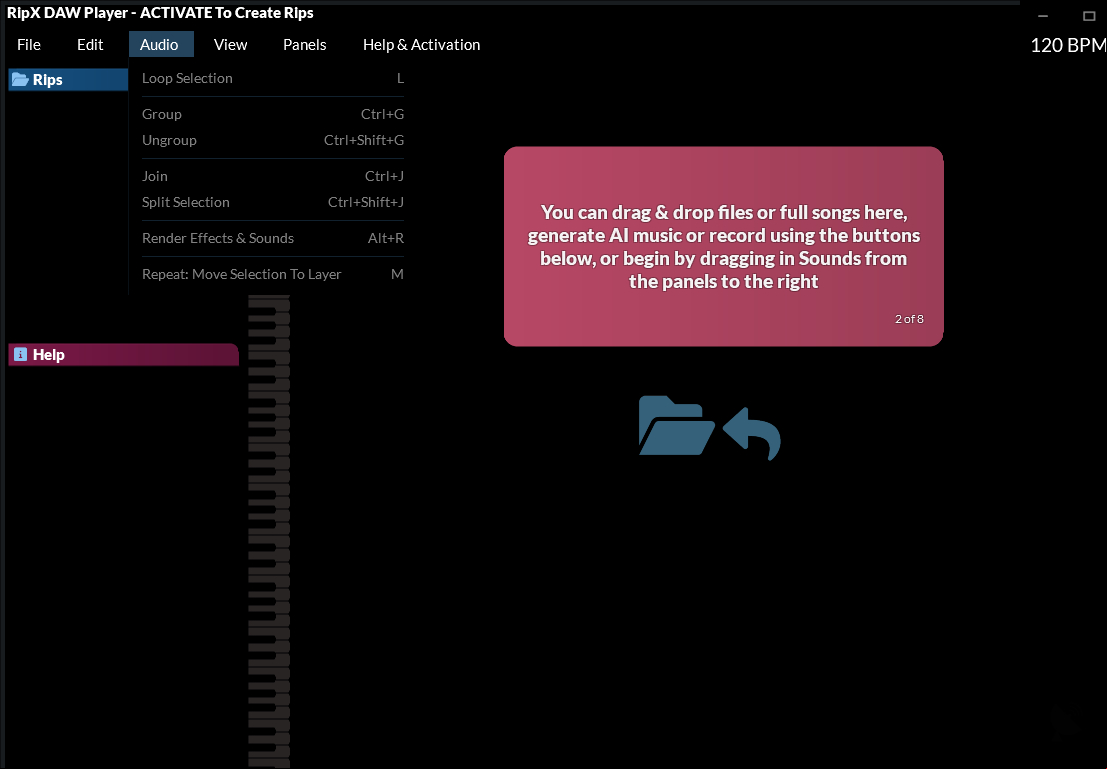
Task: Click the Help panel info icon
Action: pos(20,354)
